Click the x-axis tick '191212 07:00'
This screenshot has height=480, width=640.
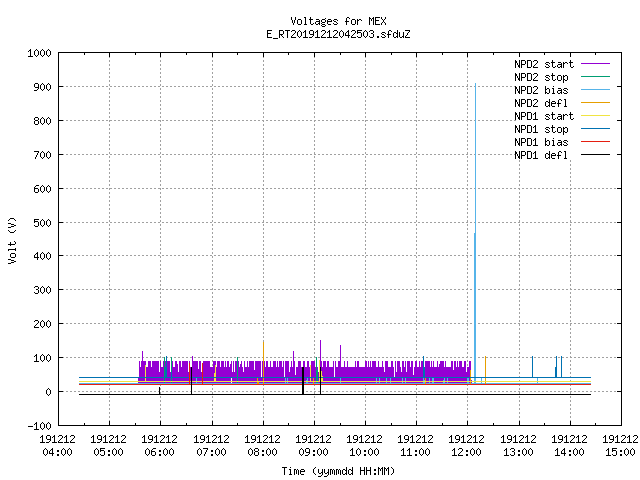(x=211, y=446)
